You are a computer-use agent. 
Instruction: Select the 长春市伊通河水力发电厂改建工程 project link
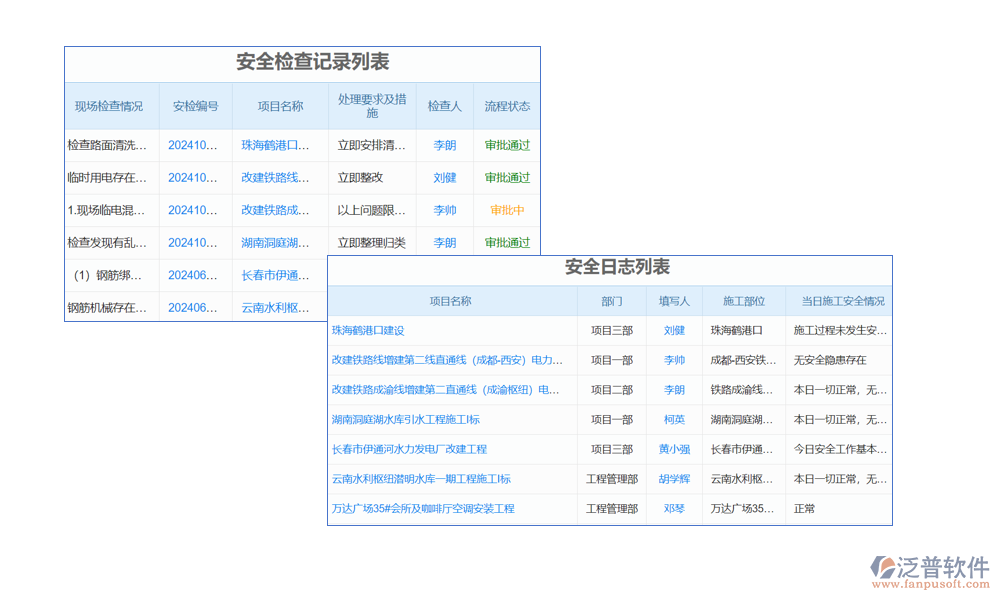coord(409,449)
